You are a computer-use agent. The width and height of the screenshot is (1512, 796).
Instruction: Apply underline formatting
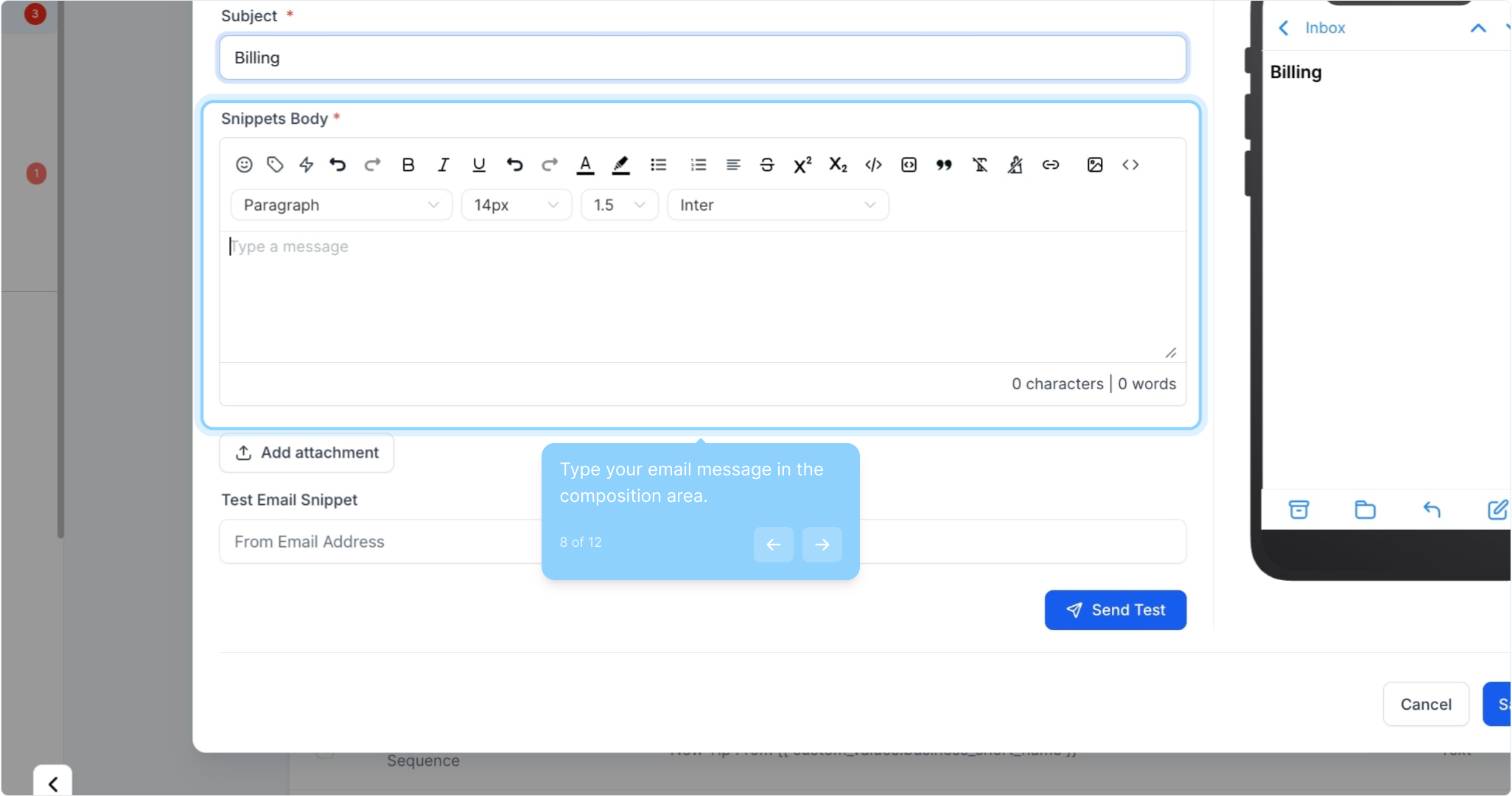click(x=478, y=164)
